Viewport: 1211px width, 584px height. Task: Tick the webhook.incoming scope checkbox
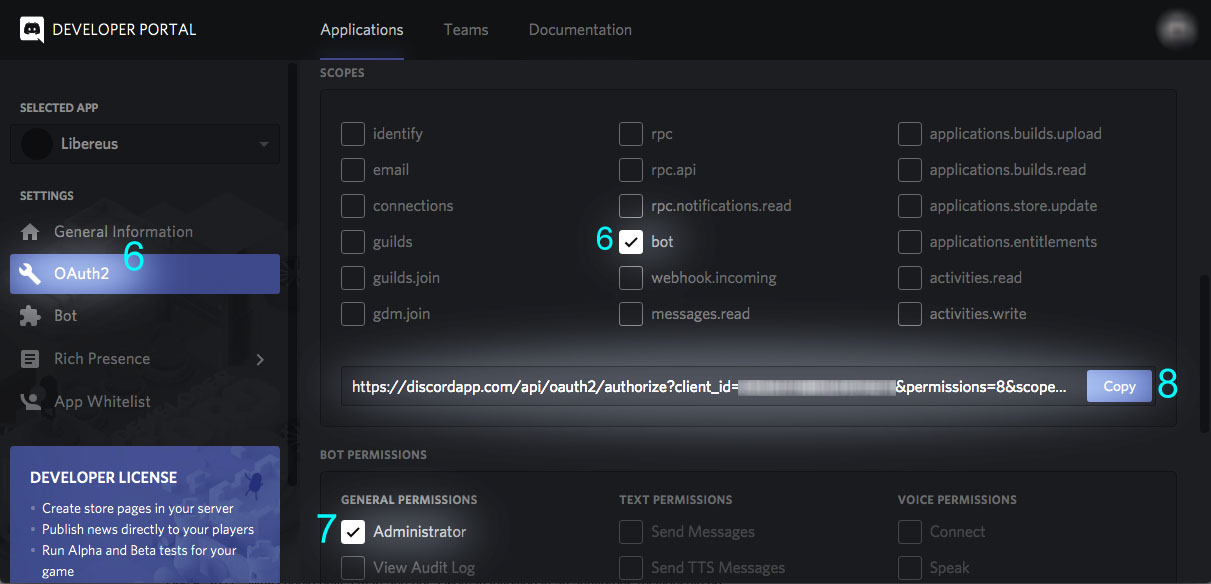631,278
